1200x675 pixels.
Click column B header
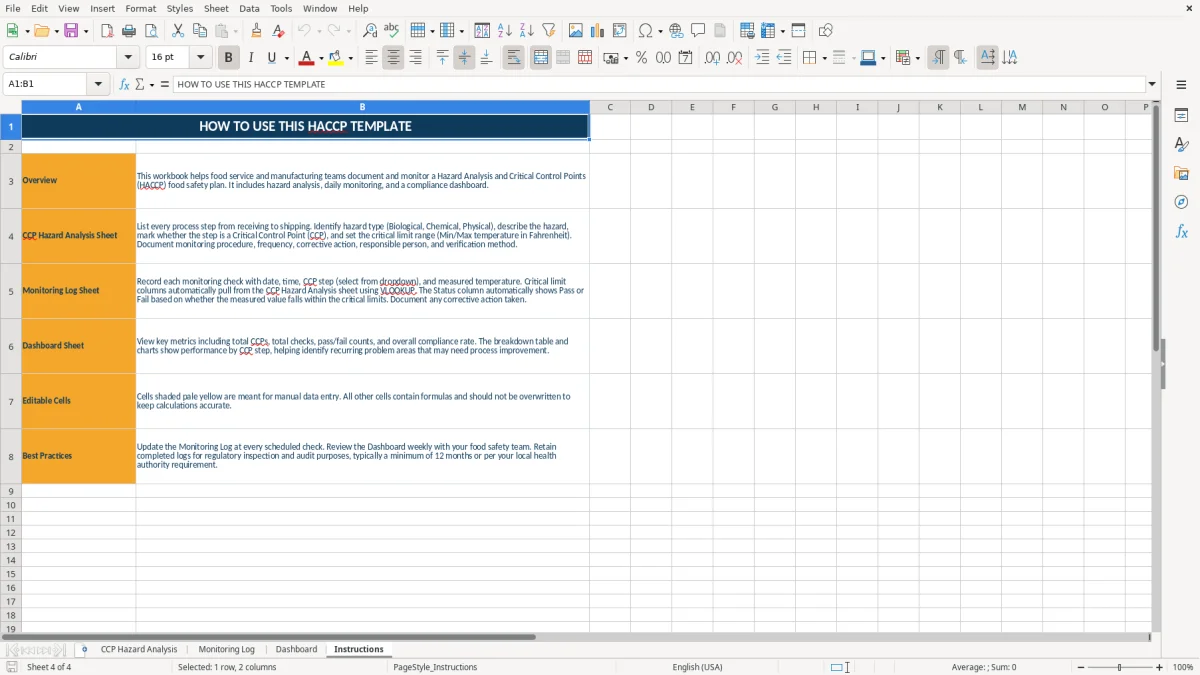362,107
